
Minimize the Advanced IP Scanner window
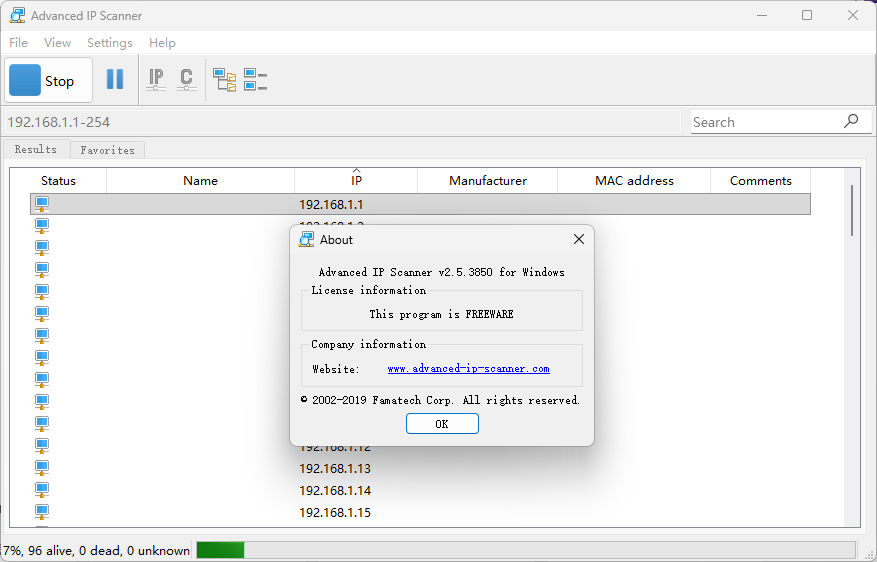coord(761,15)
